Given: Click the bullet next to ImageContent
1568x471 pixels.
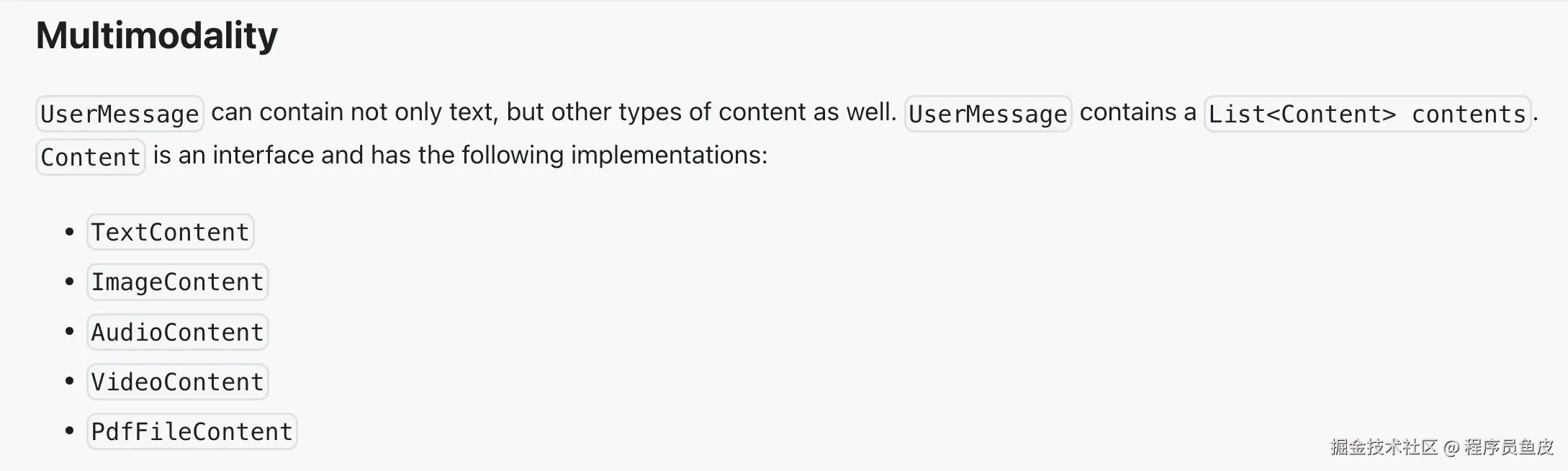Looking at the screenshot, I should 69,282.
